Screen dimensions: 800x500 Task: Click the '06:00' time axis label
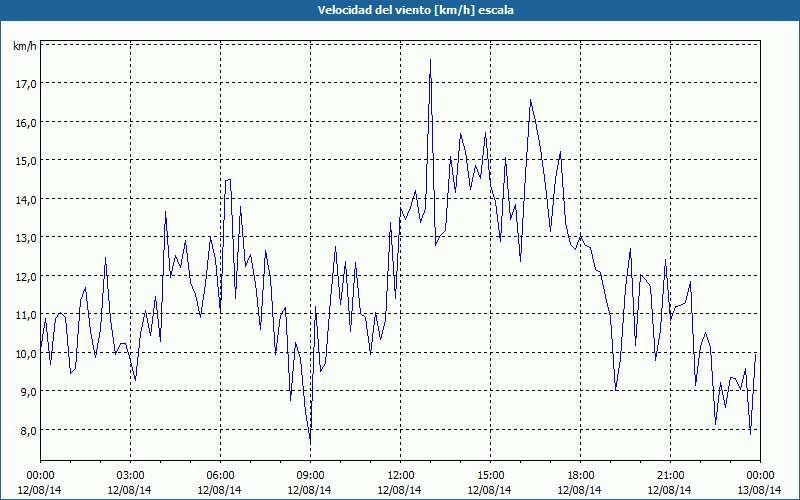[x=220, y=476]
